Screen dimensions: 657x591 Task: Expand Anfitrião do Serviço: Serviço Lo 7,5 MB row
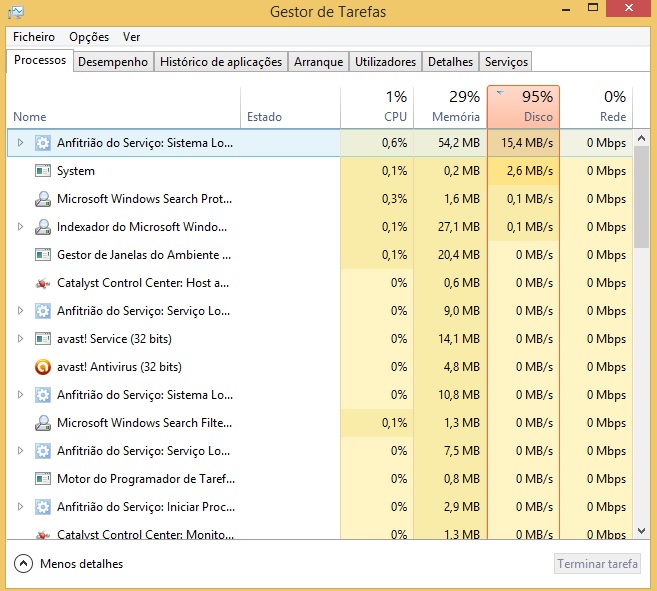click(x=20, y=451)
